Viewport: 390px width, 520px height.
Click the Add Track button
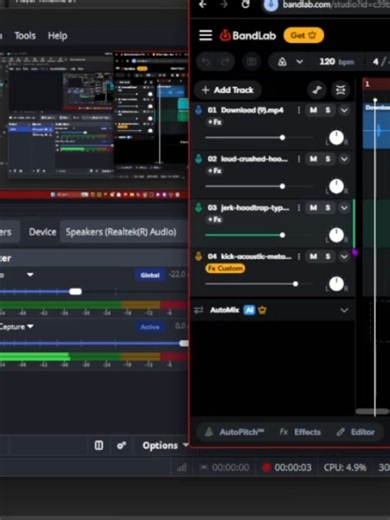point(228,90)
